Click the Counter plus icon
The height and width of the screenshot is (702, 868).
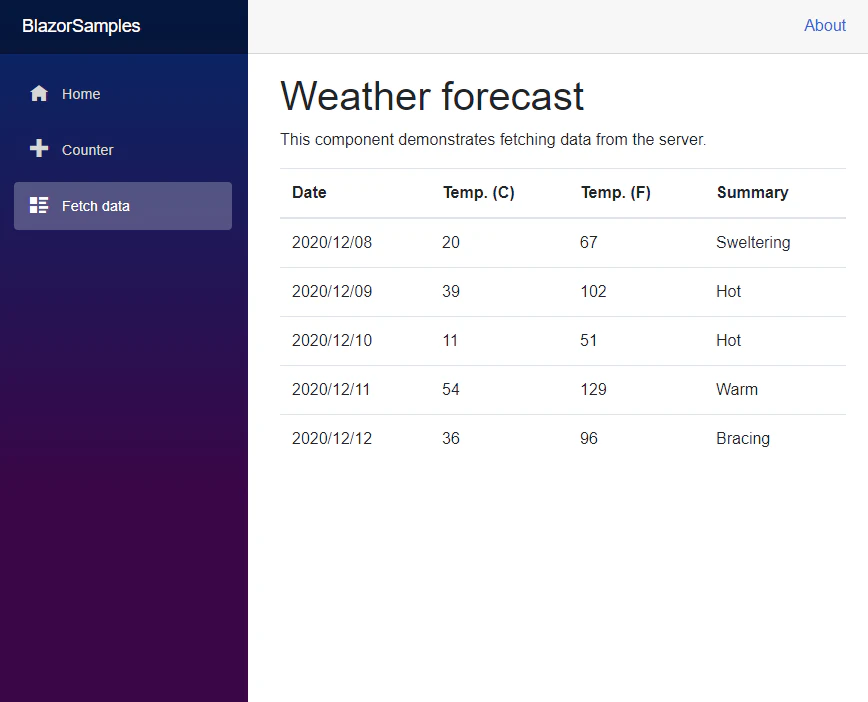[x=39, y=148]
